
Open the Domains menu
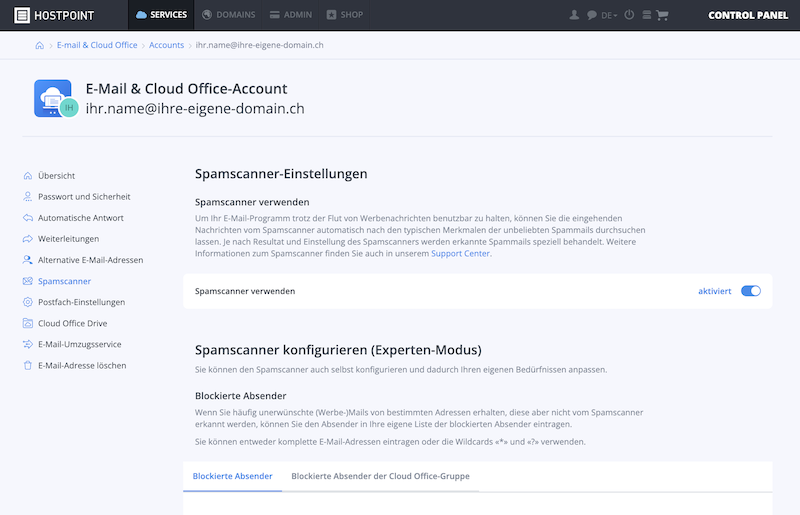[229, 15]
